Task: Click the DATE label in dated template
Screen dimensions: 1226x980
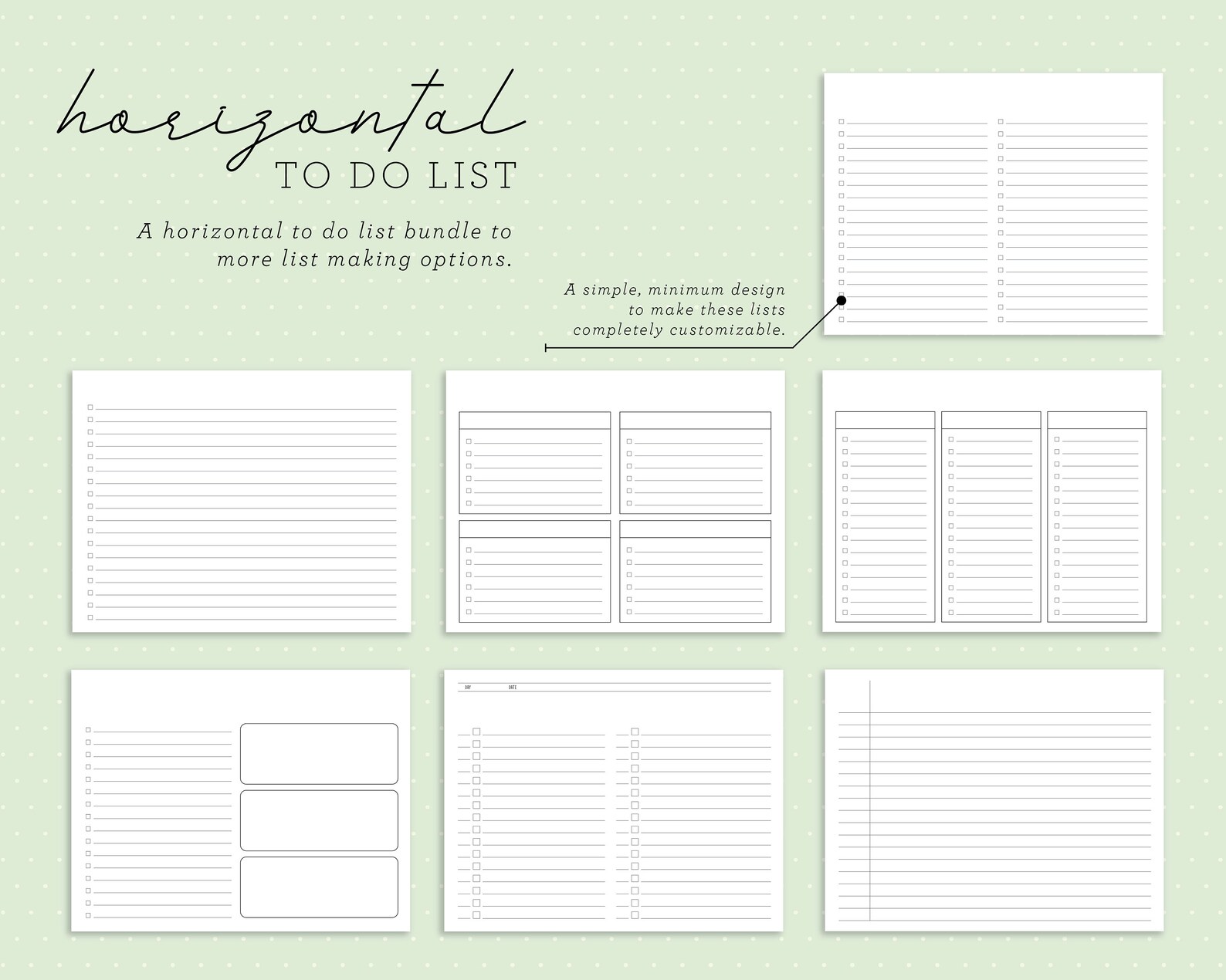Action: 513,687
